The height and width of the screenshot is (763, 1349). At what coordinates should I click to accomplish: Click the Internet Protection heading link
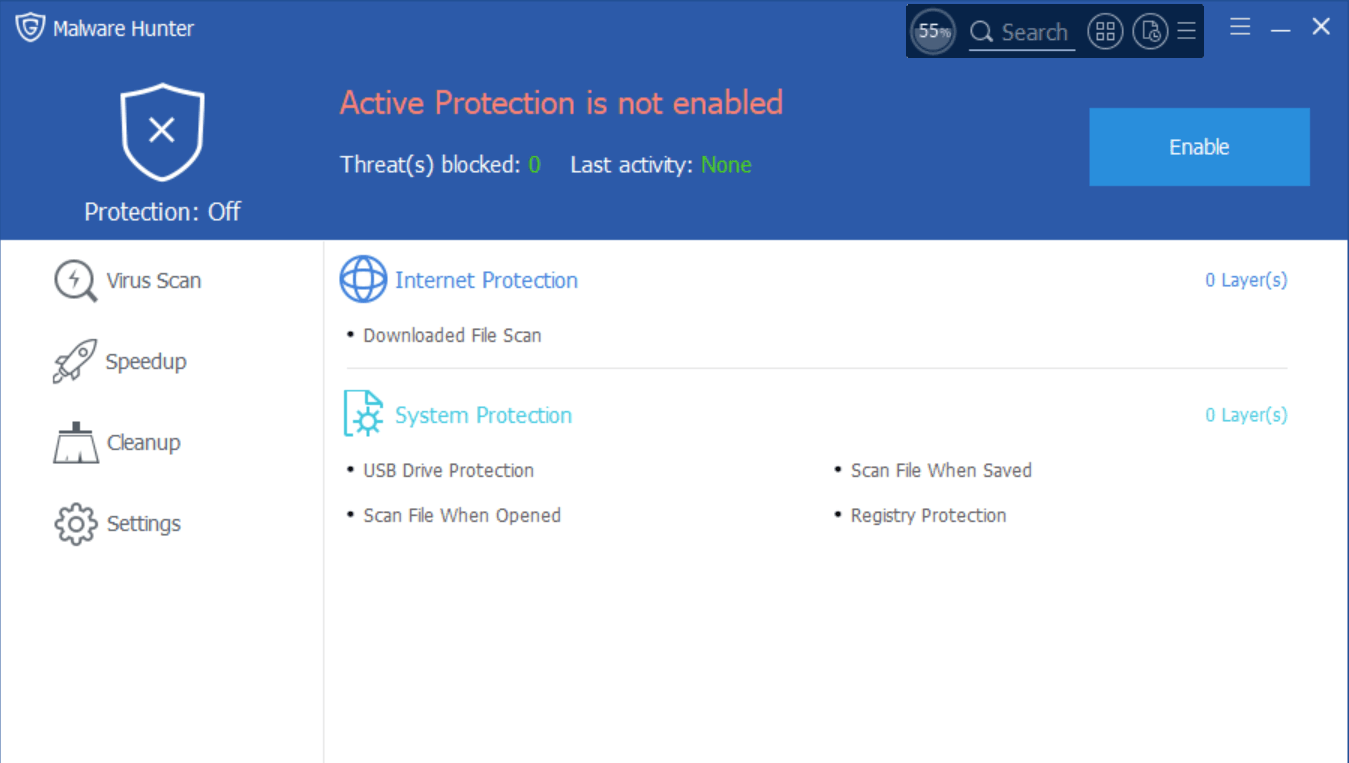[x=486, y=281]
